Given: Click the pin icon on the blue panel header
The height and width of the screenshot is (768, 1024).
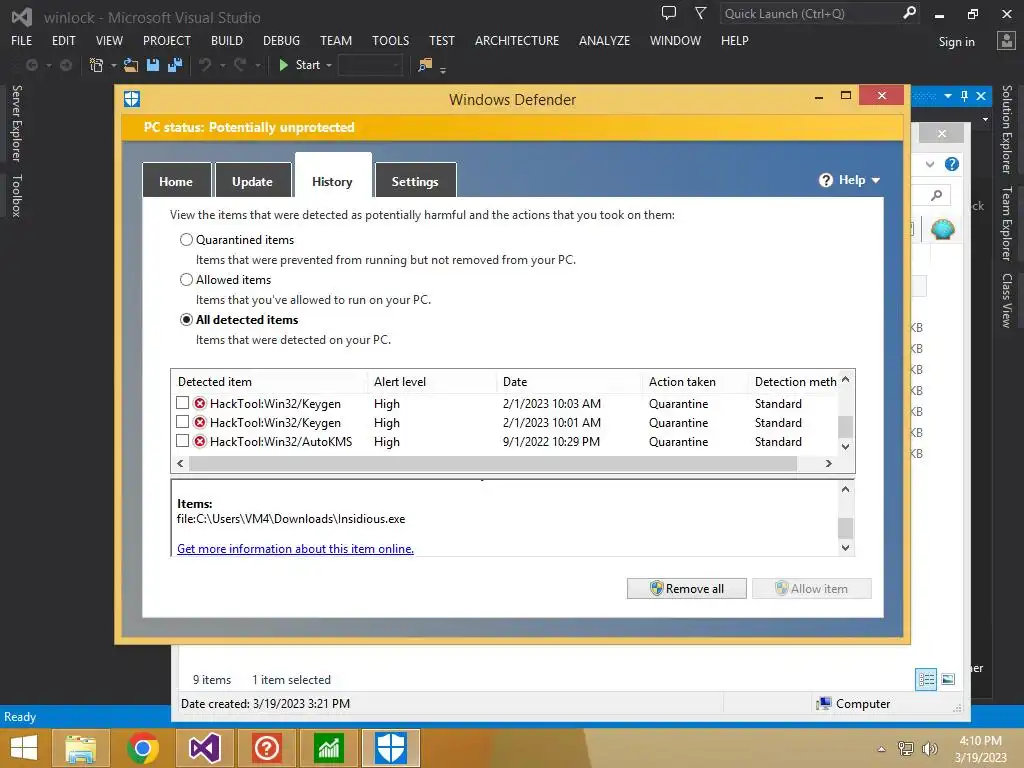Looking at the screenshot, I should [x=965, y=96].
